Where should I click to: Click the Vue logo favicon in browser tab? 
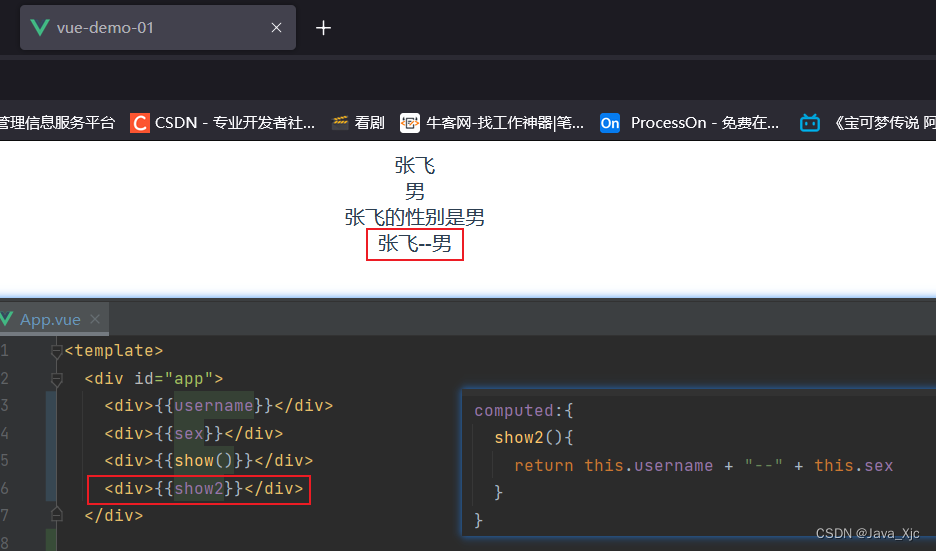[x=39, y=27]
